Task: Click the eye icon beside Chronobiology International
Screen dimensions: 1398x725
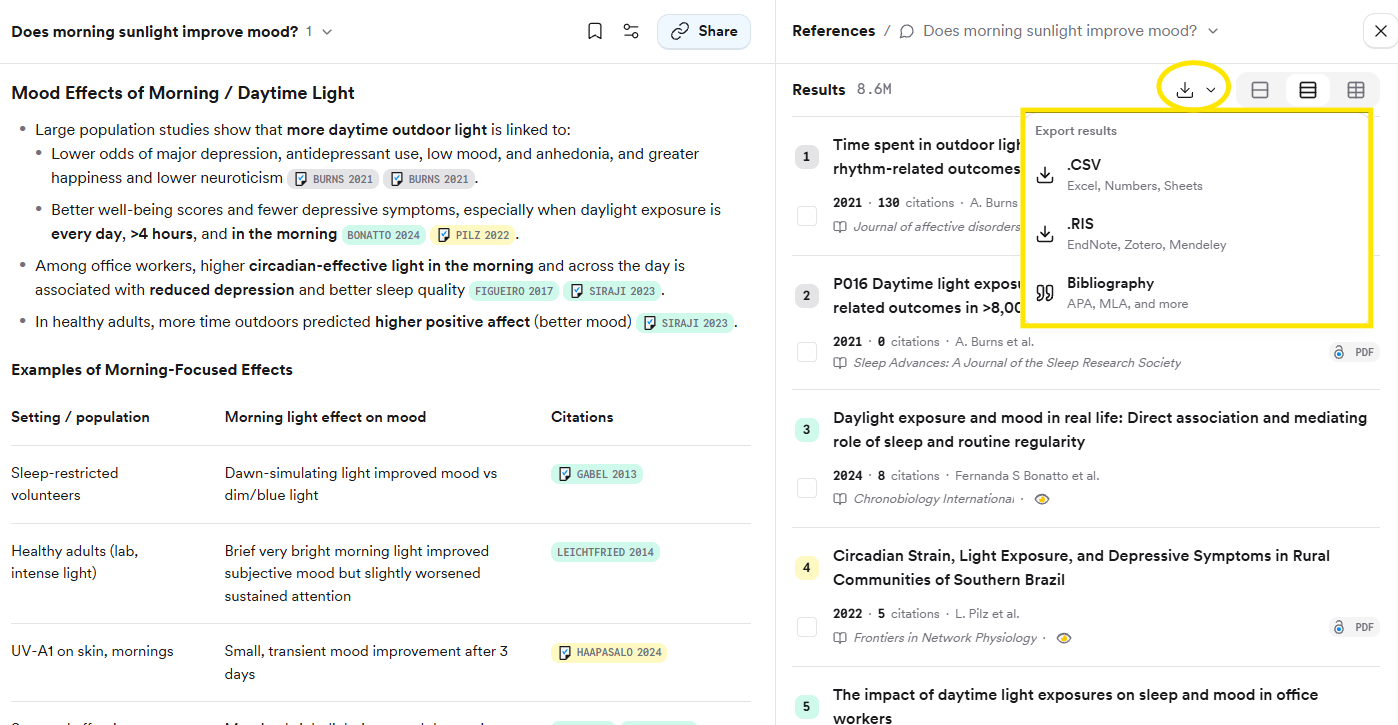Action: pyautogui.click(x=1042, y=499)
